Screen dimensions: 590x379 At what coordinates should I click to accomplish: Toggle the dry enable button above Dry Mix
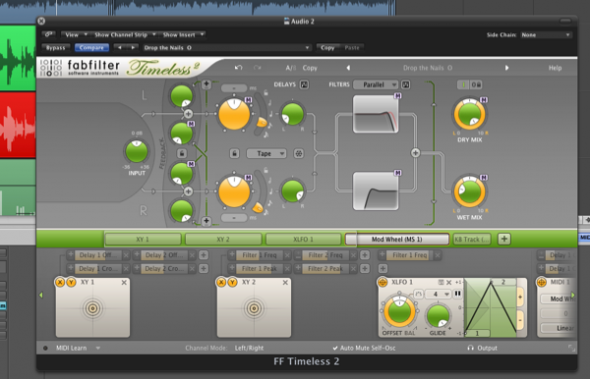[x=463, y=85]
